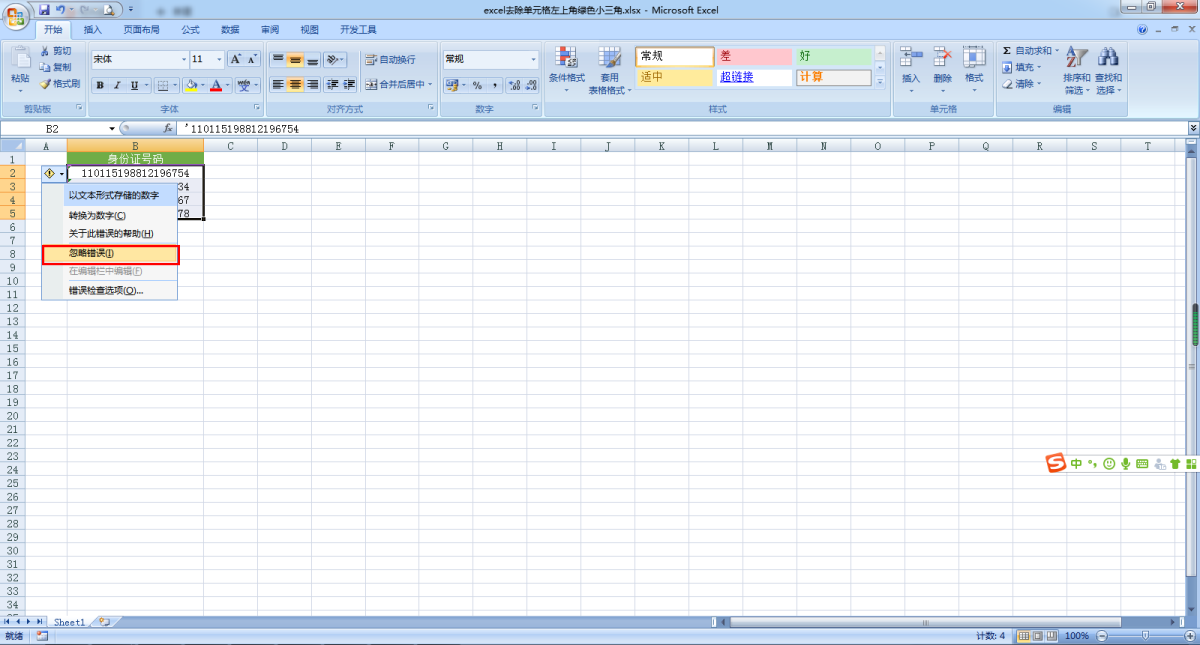
Task: Open Find & Select binoculars icon
Action: tap(1108, 66)
